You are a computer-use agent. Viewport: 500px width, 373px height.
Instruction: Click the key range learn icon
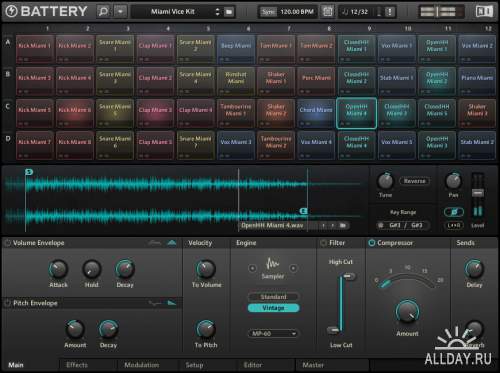[381, 225]
